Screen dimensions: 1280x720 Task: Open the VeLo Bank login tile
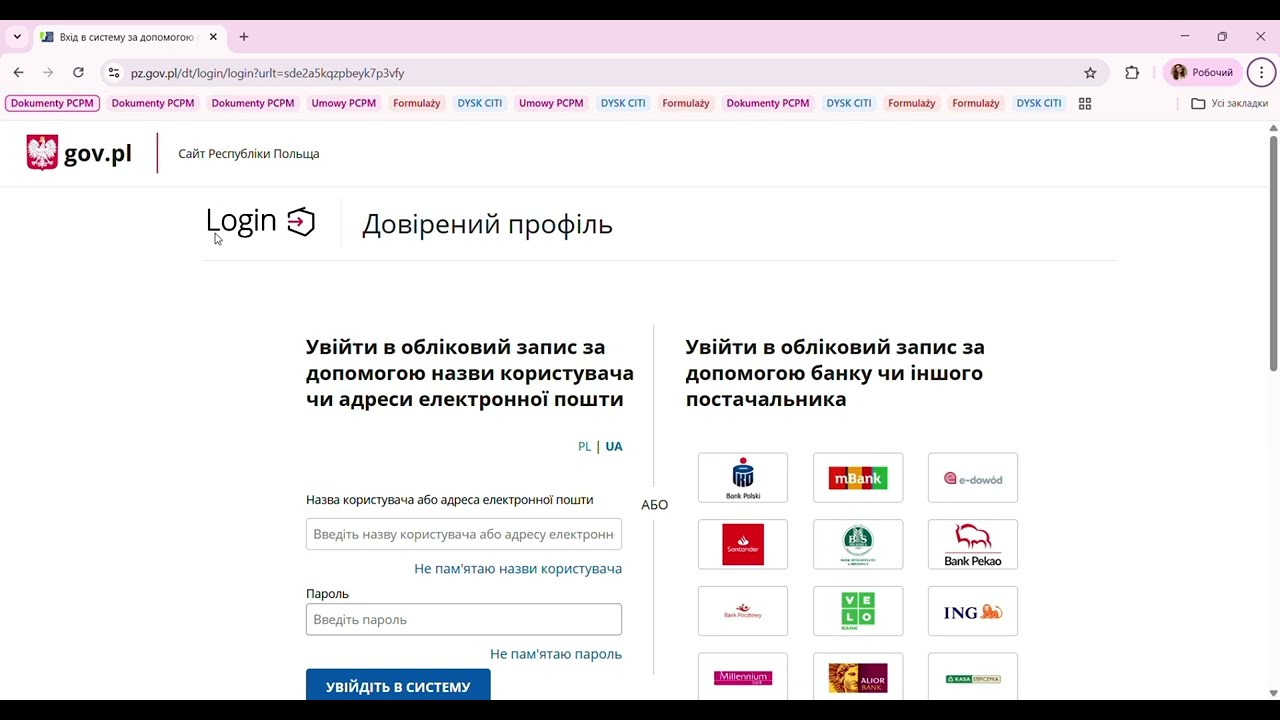[858, 611]
